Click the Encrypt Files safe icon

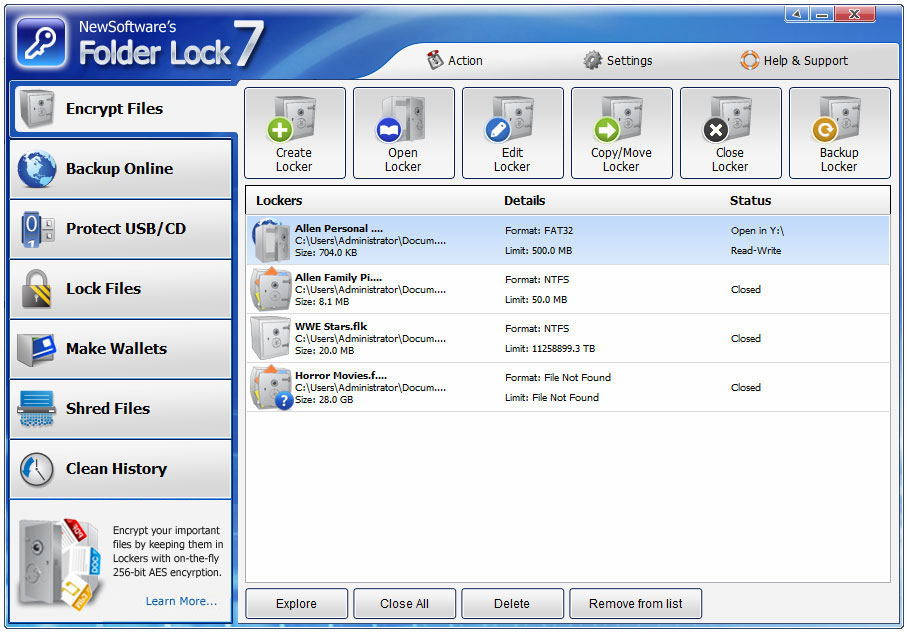pos(37,108)
